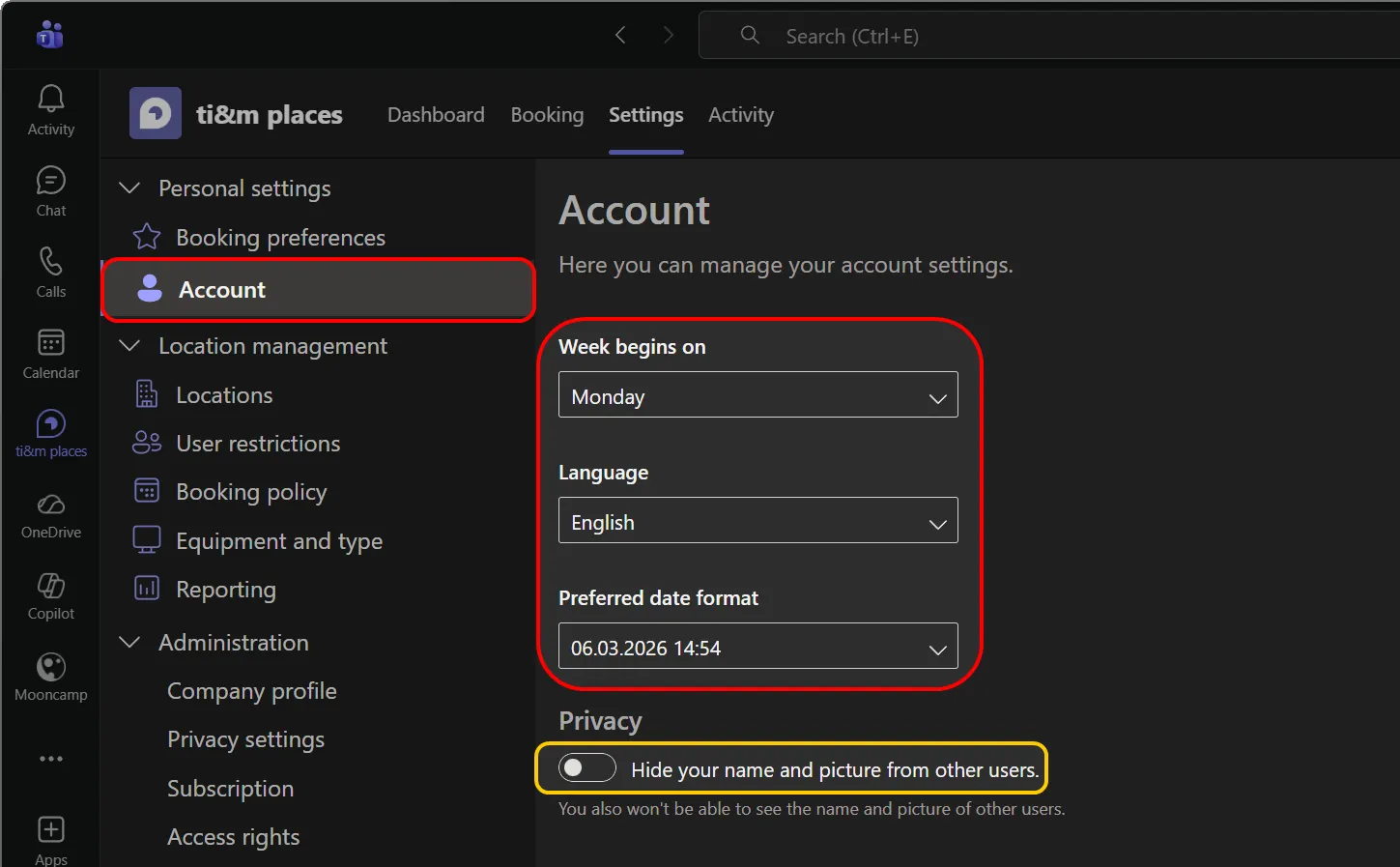Open the Week begins on dropdown

758,394
